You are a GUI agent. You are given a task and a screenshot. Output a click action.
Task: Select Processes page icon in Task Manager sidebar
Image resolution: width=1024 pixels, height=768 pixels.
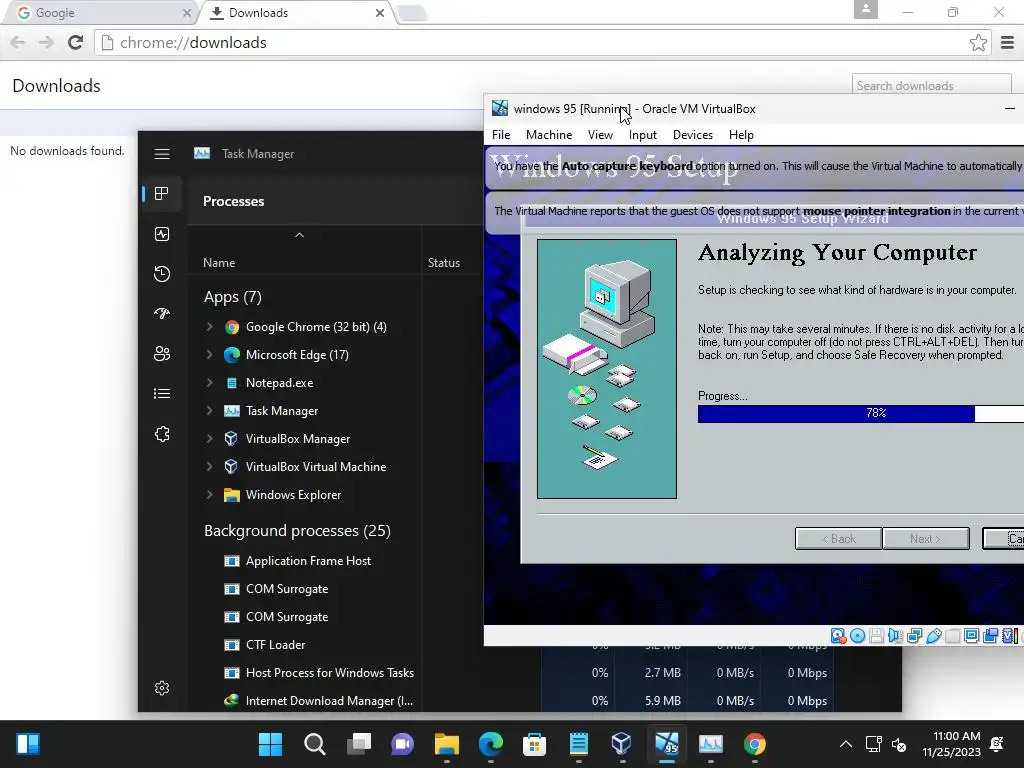[162, 193]
